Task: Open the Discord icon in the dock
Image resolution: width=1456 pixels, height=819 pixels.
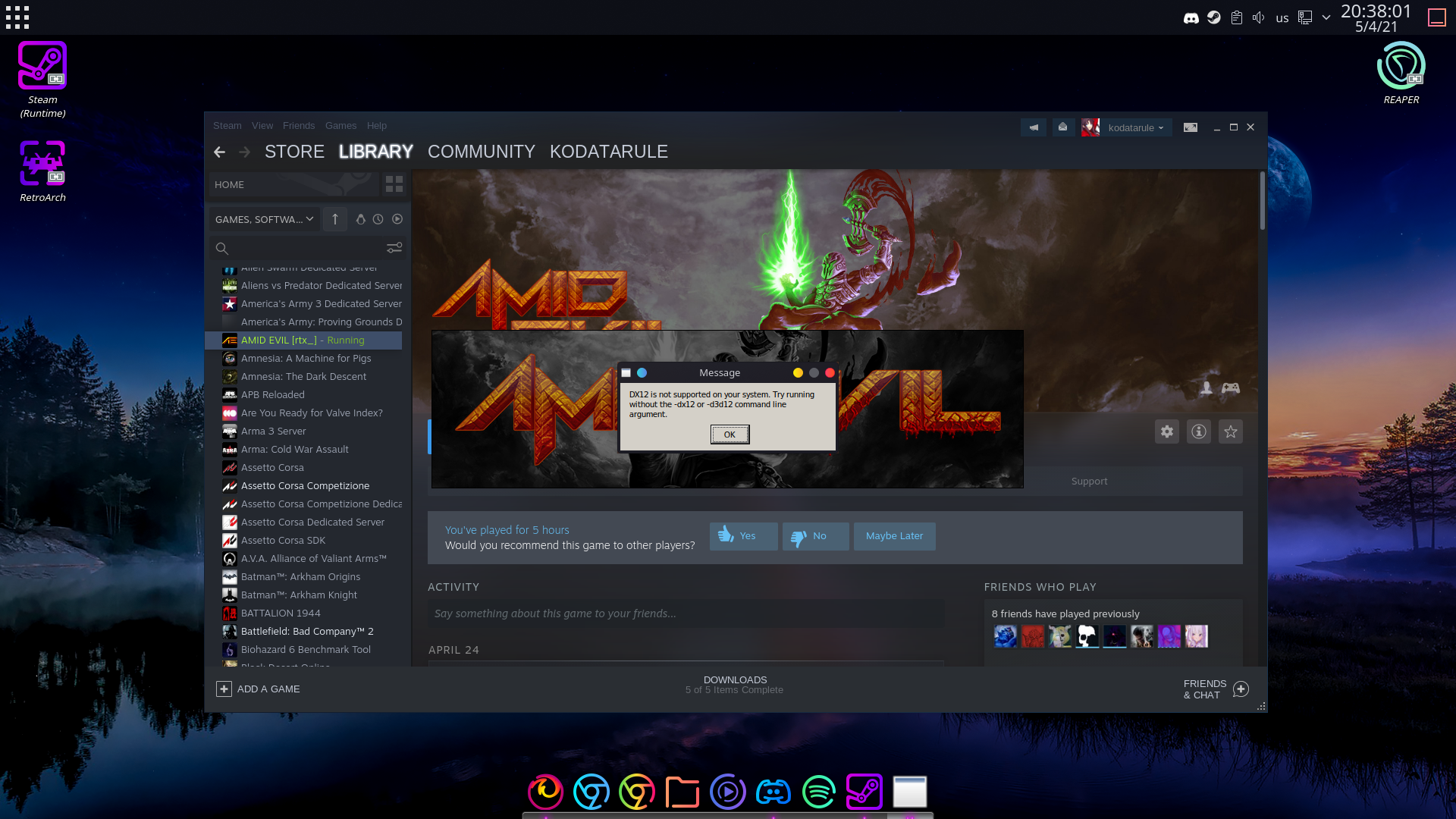Action: coord(773,792)
